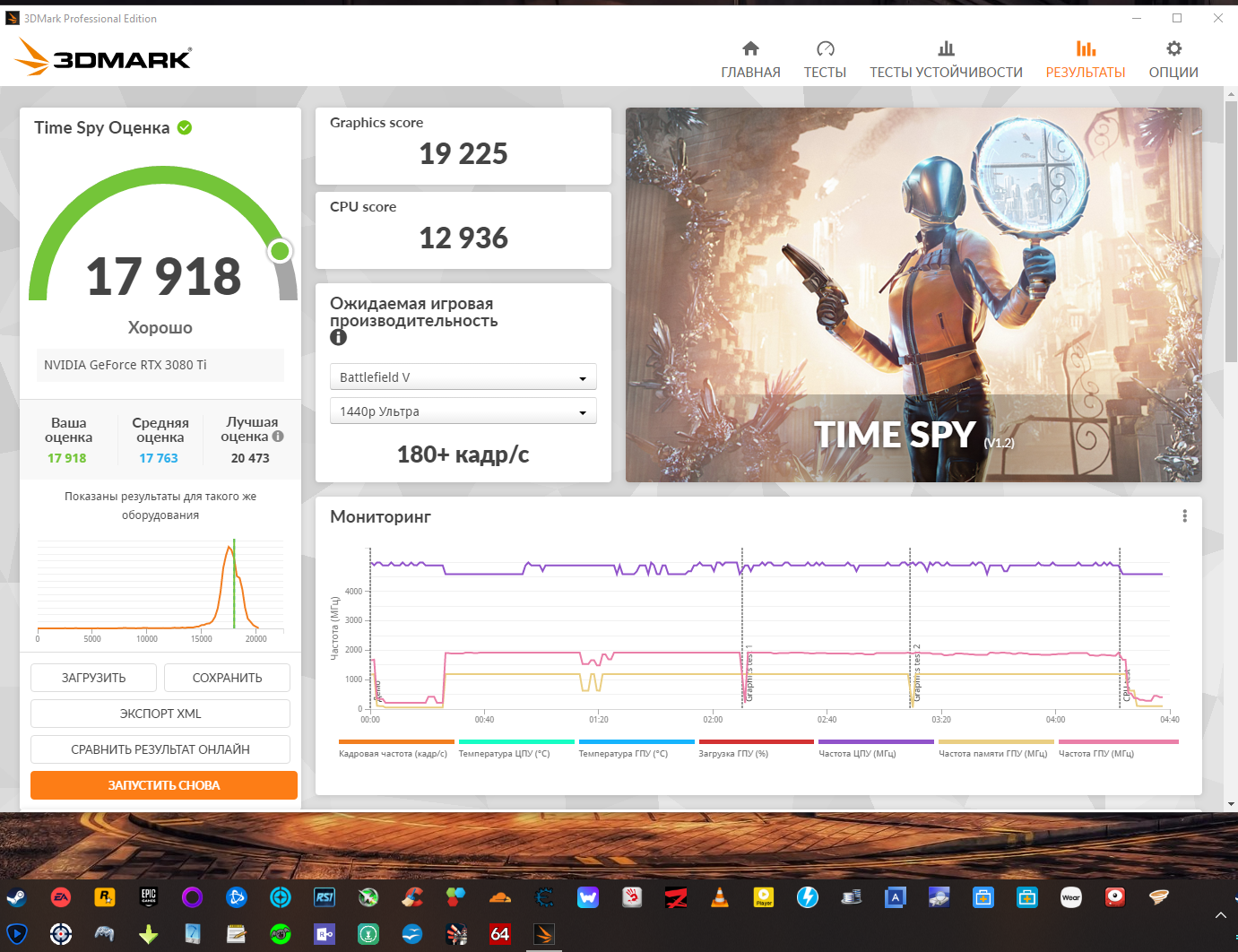The image size is (1238, 952).
Task: Open Rockstar Games Launcher from taskbar
Action: click(x=105, y=896)
